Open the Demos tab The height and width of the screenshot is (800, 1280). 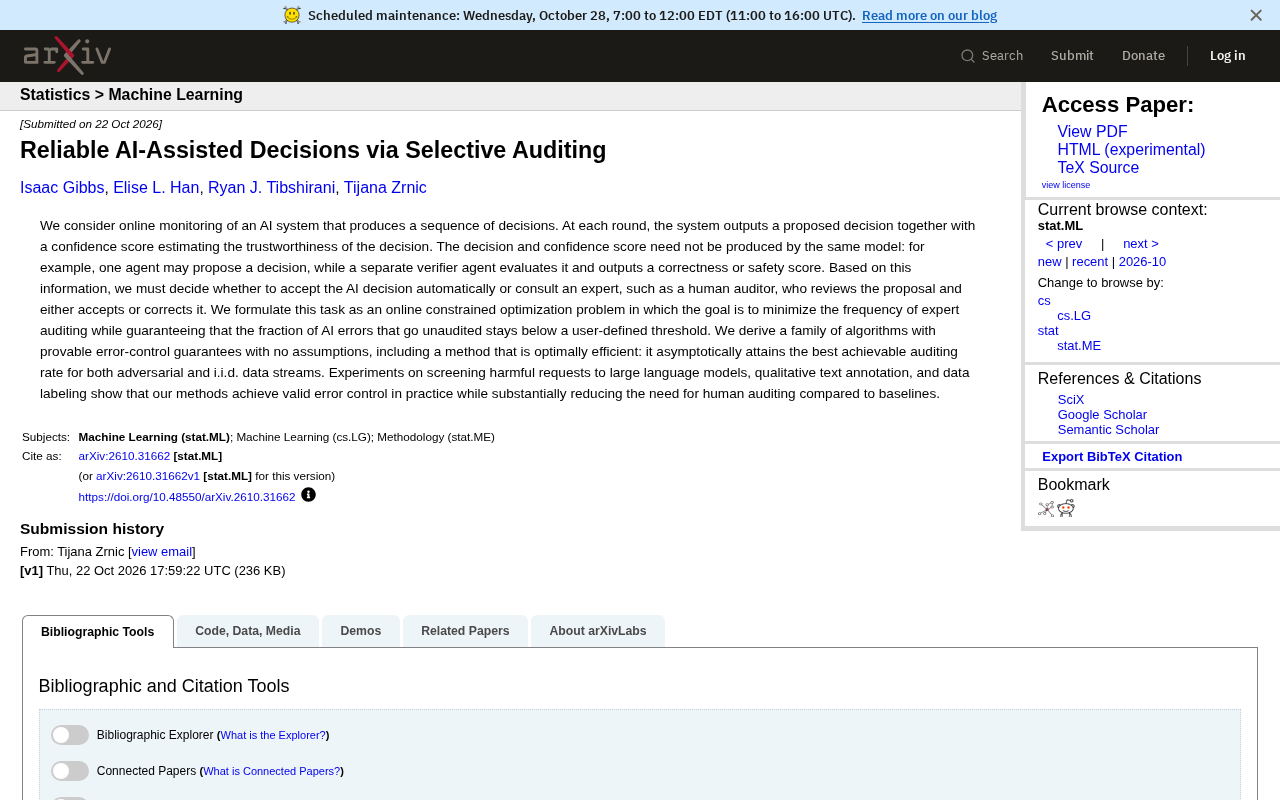(361, 631)
